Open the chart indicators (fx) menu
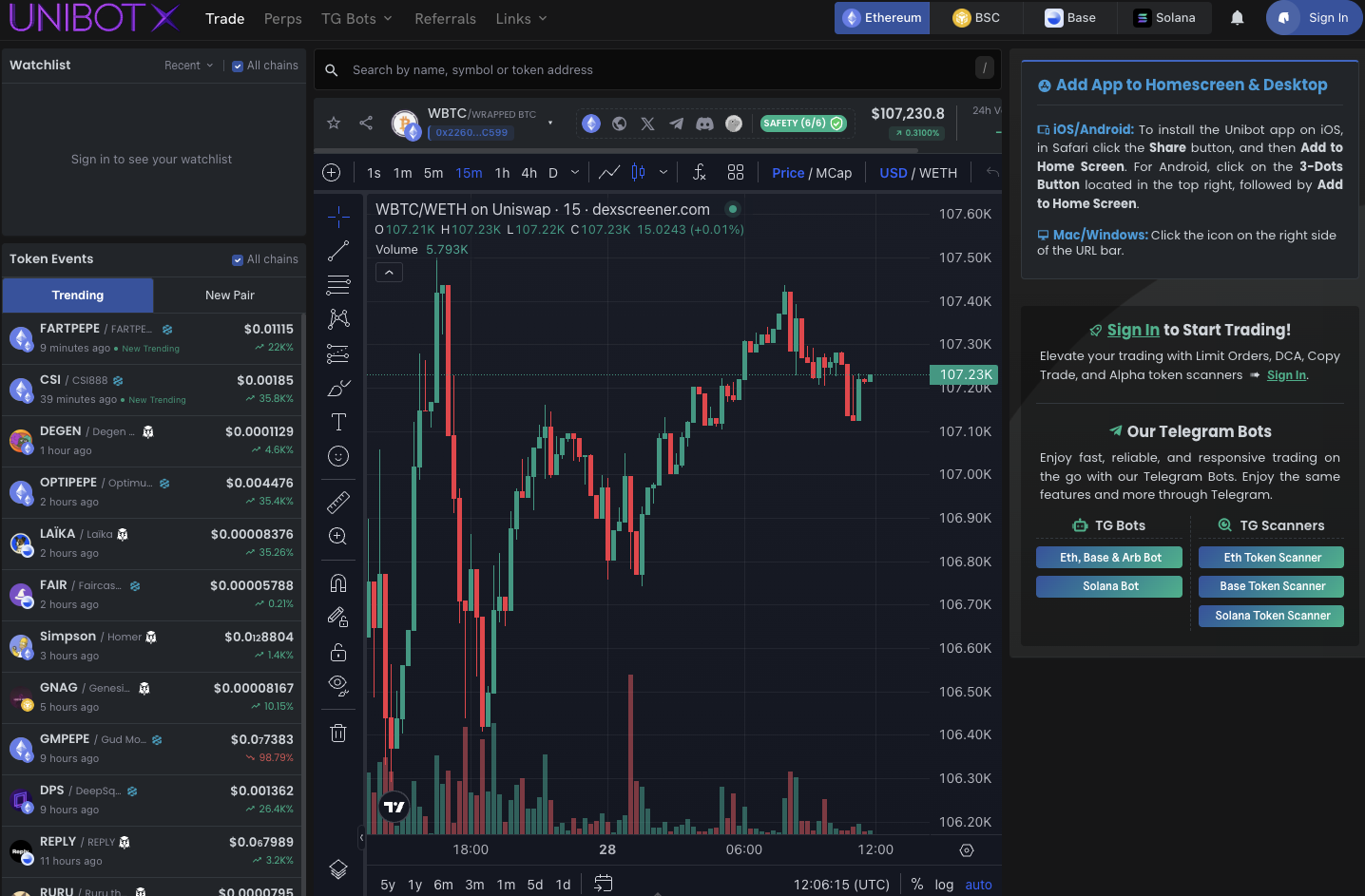 (699, 172)
